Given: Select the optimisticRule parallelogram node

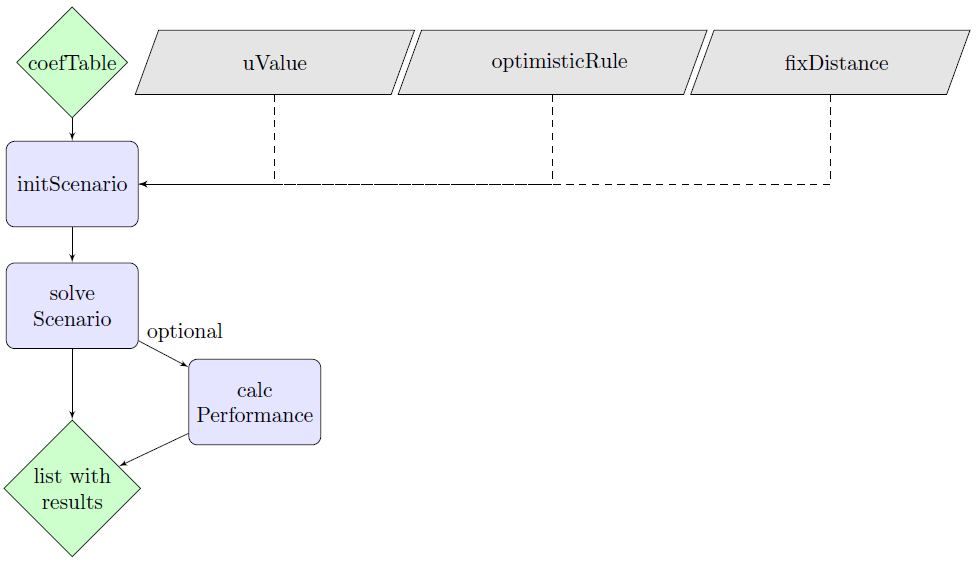Looking at the screenshot, I should click(553, 62).
